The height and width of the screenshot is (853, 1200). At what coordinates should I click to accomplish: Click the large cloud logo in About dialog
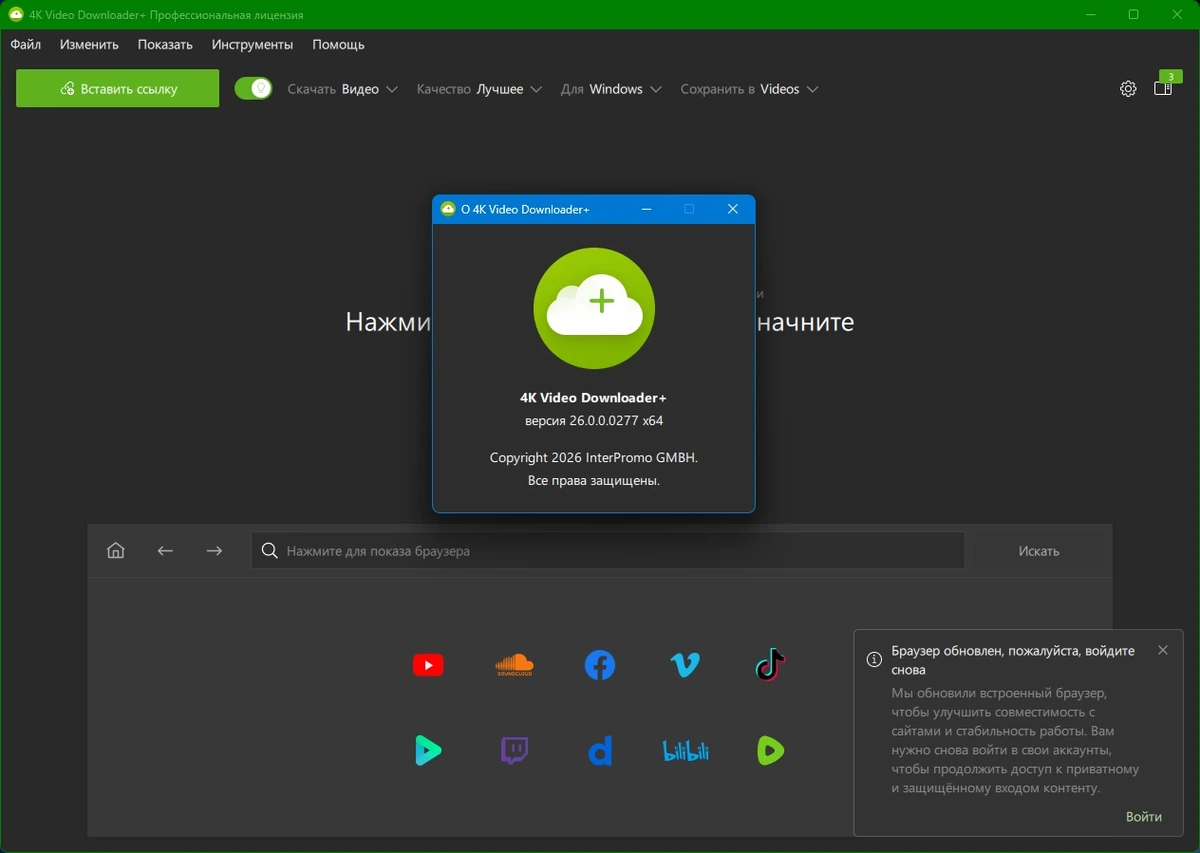(594, 308)
